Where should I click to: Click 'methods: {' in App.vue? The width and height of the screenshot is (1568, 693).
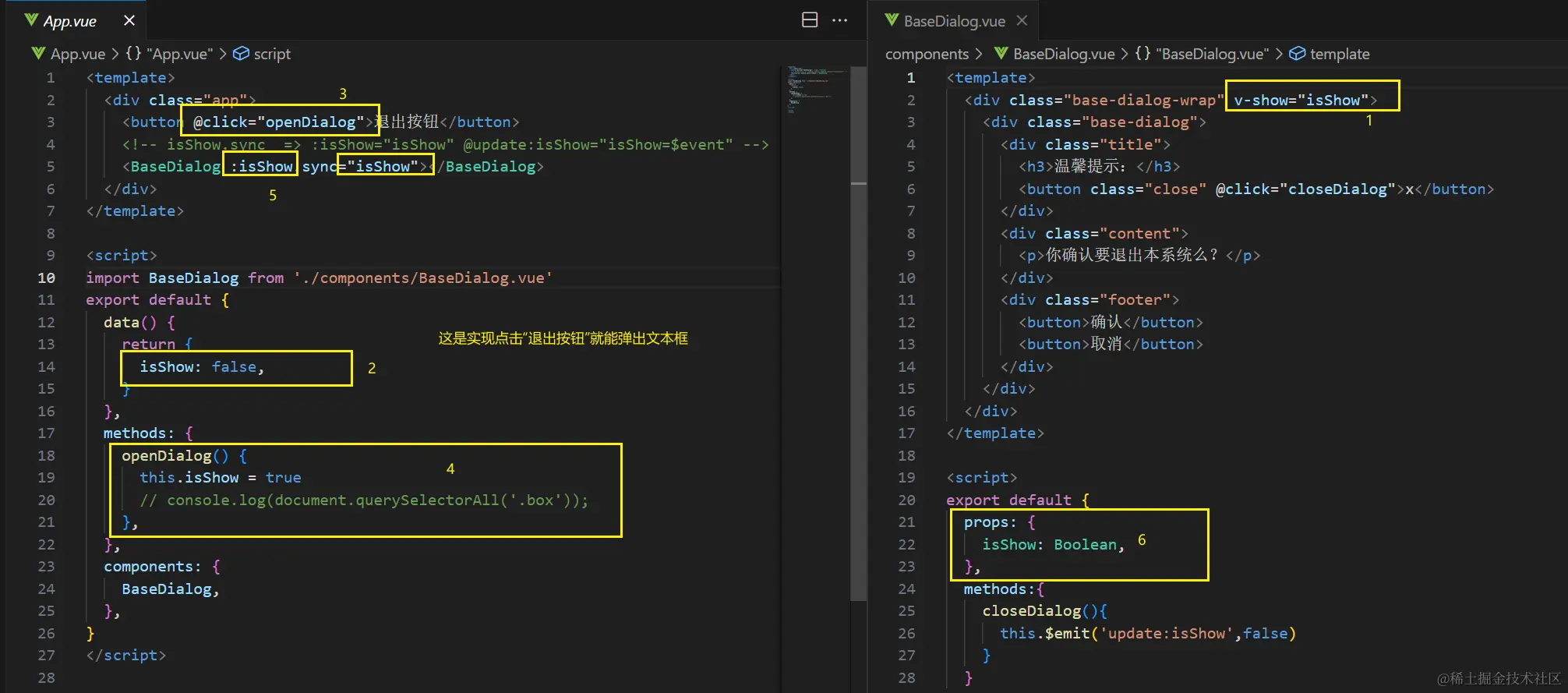tap(148, 433)
